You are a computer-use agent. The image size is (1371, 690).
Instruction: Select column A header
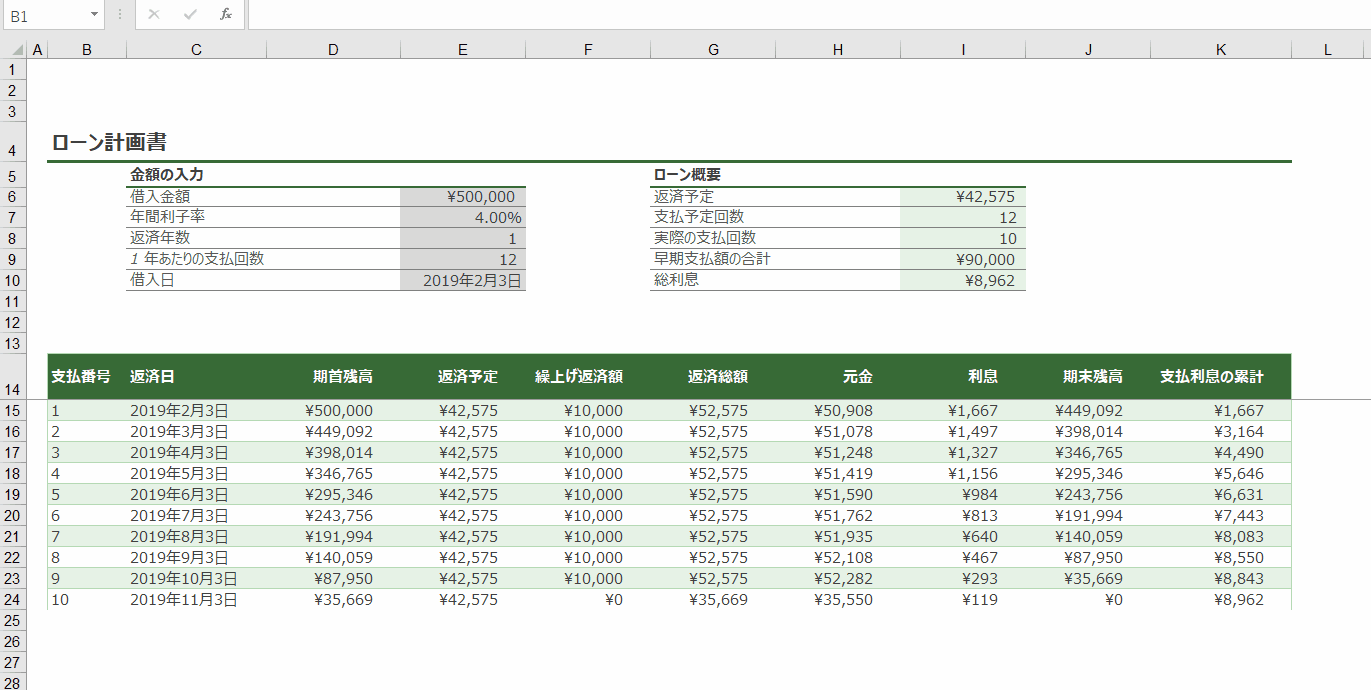tap(37, 50)
